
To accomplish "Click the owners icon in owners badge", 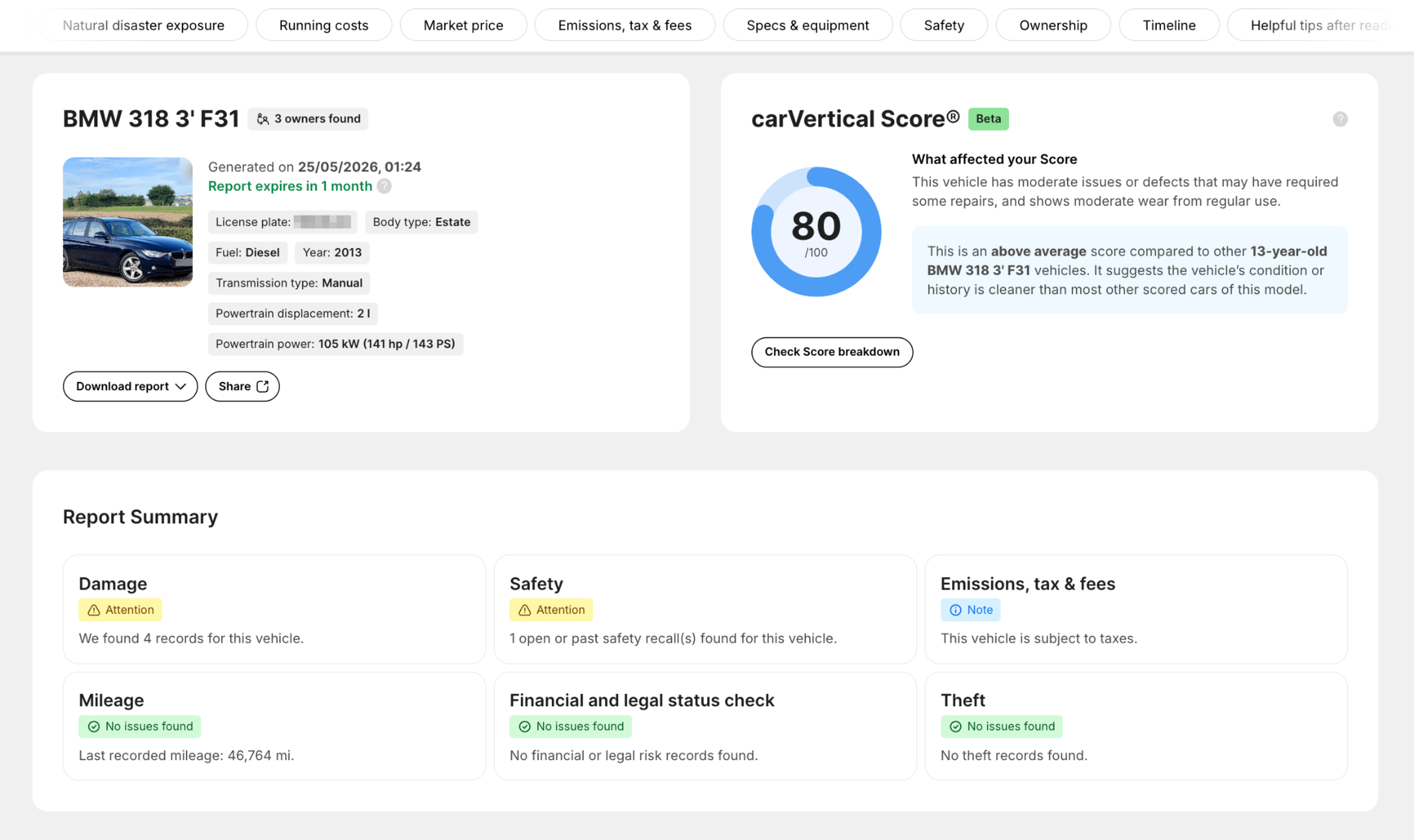I will (x=263, y=119).
